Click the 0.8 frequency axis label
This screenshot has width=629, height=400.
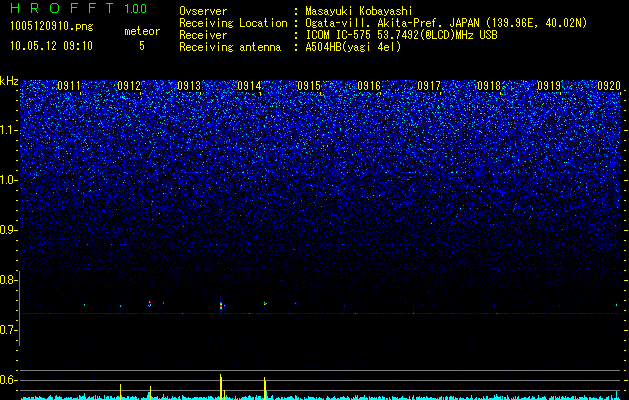pyautogui.click(x=8, y=280)
